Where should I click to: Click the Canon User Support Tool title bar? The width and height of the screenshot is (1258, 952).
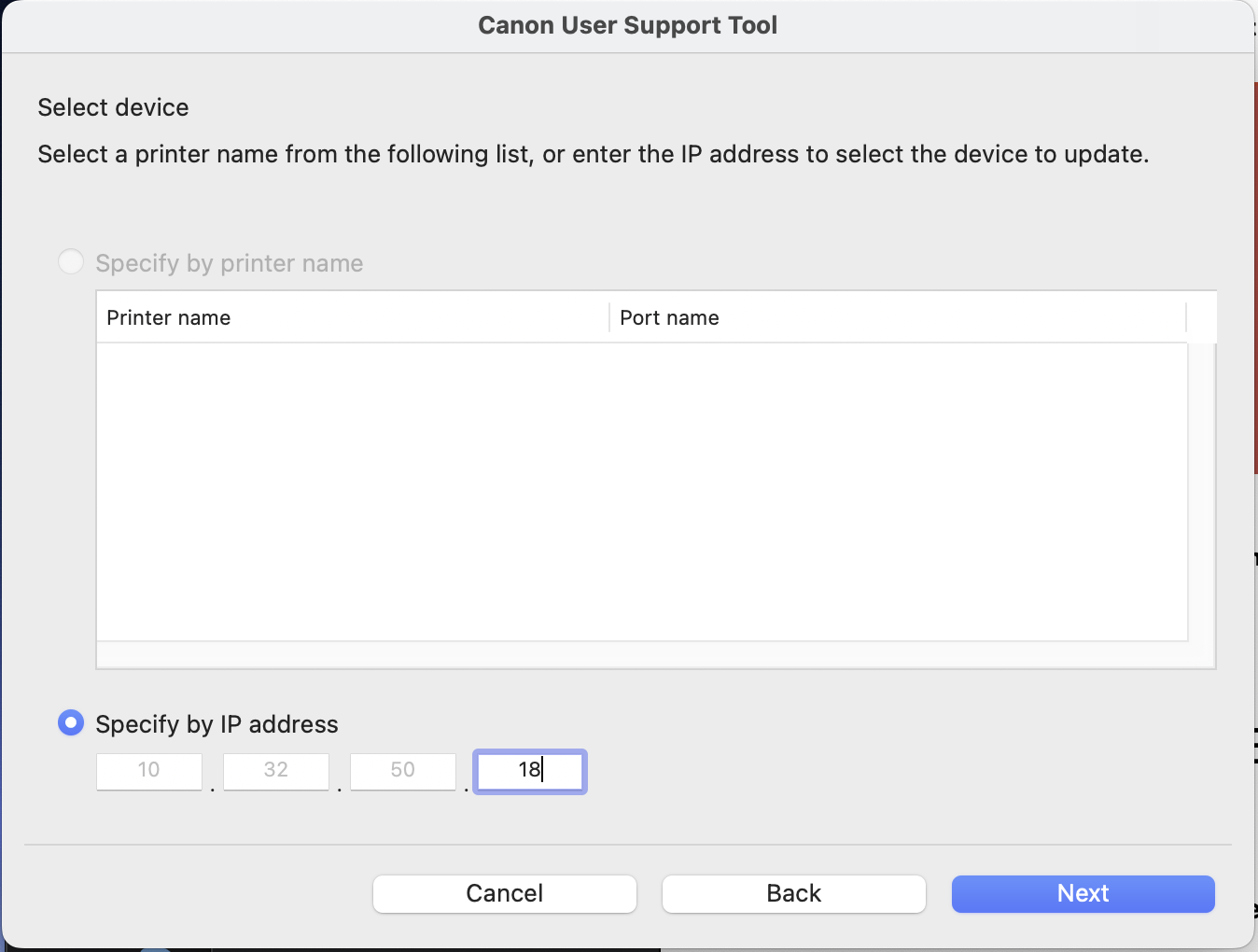coord(627,25)
